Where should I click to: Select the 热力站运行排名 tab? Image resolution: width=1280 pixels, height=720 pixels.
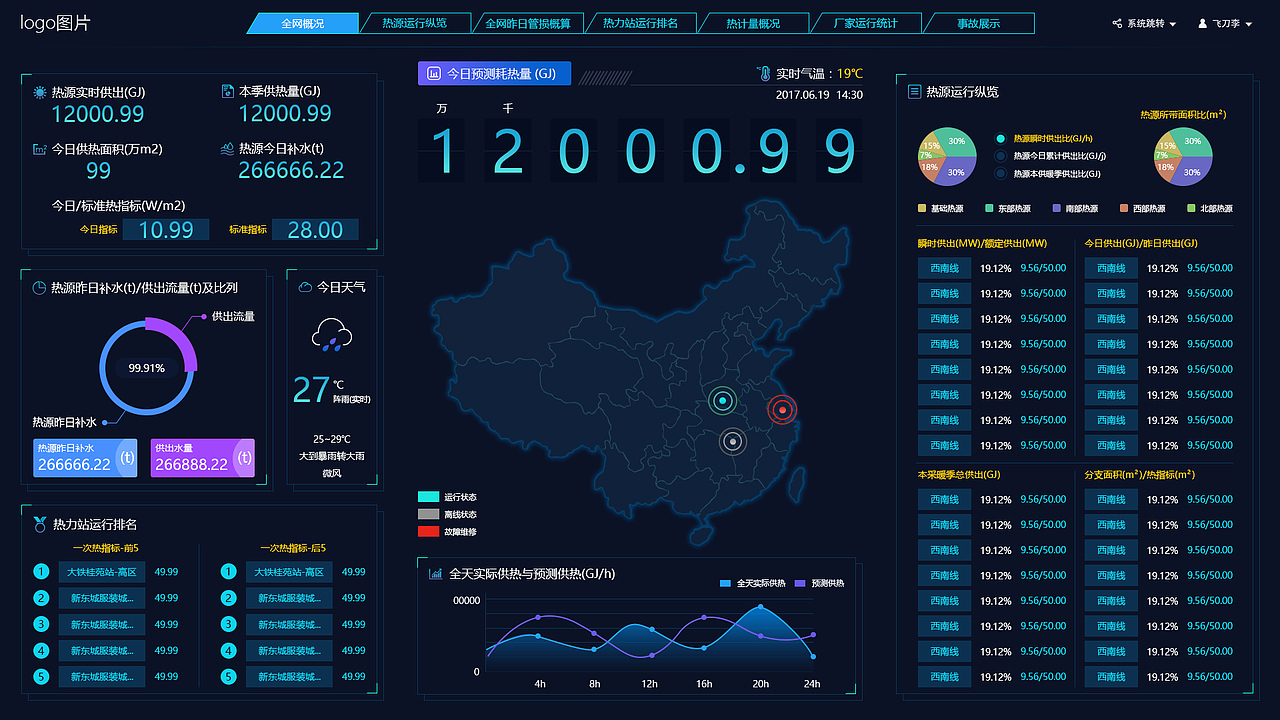pos(640,23)
